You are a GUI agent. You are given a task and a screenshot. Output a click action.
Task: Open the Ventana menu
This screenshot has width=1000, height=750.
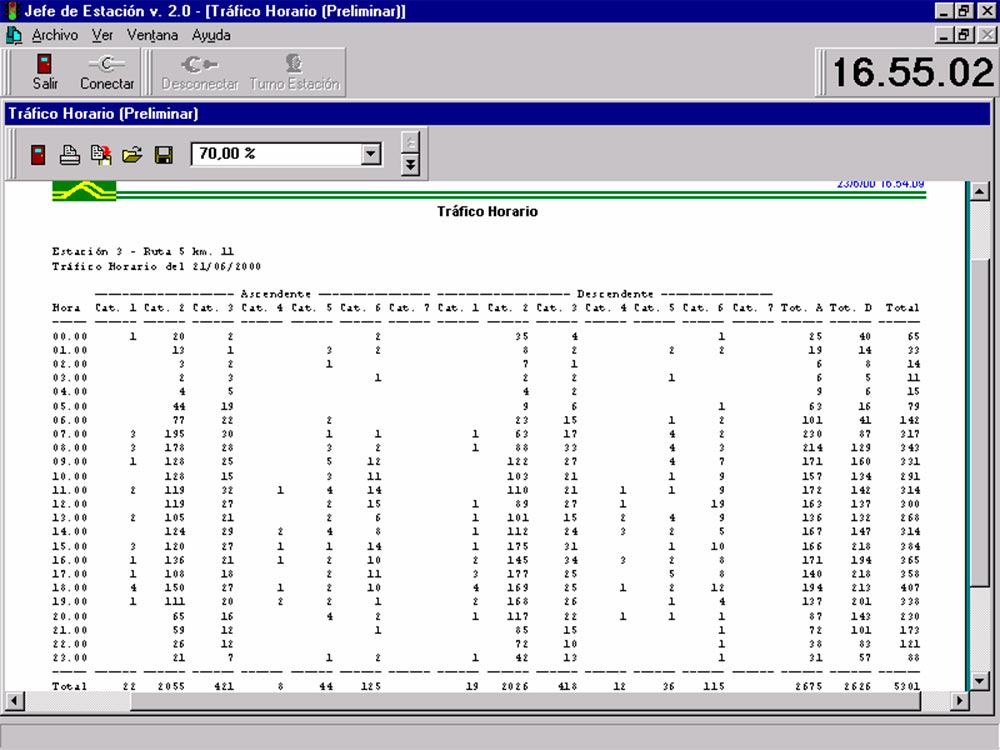(x=152, y=35)
